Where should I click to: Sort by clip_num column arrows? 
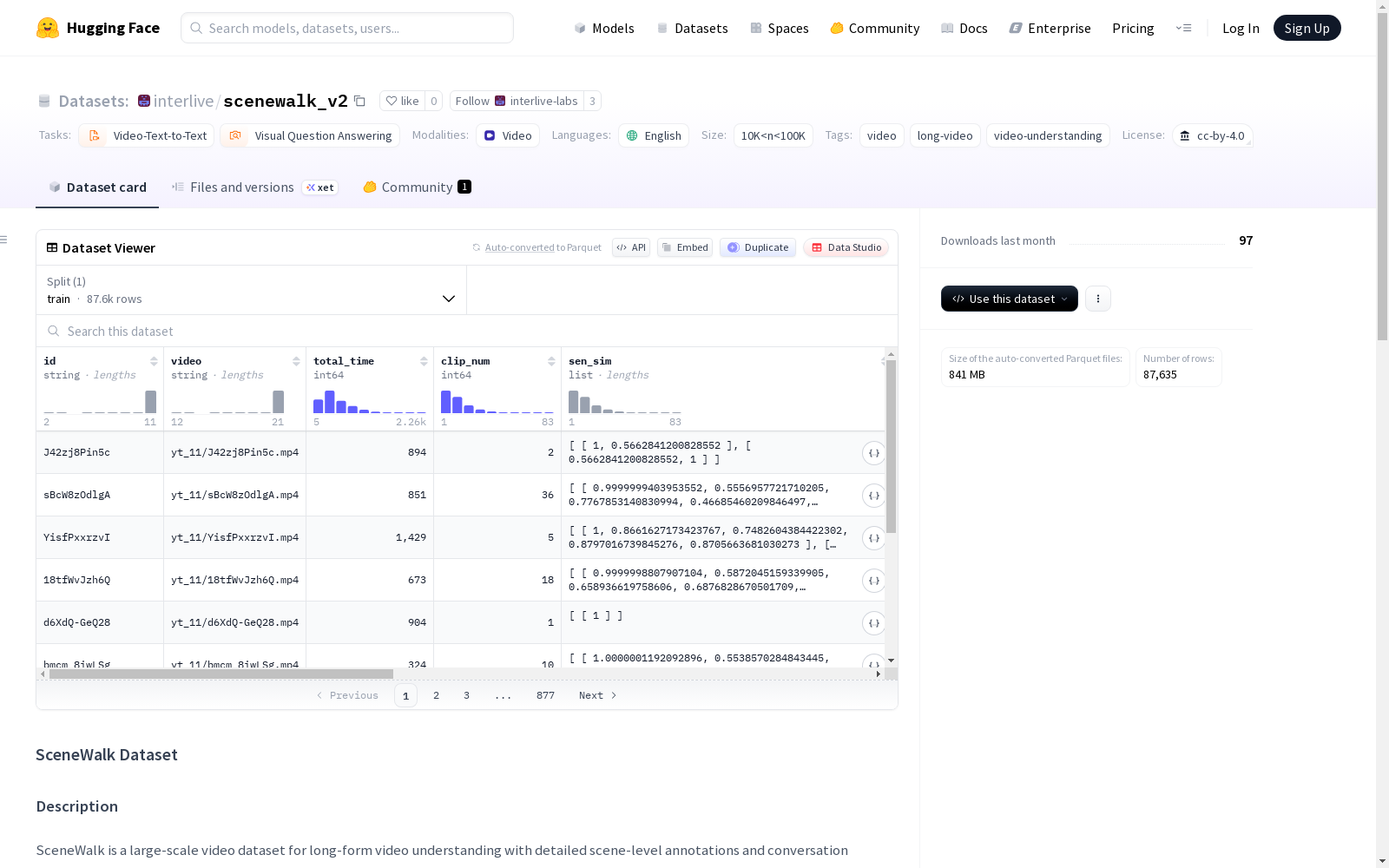tap(551, 361)
